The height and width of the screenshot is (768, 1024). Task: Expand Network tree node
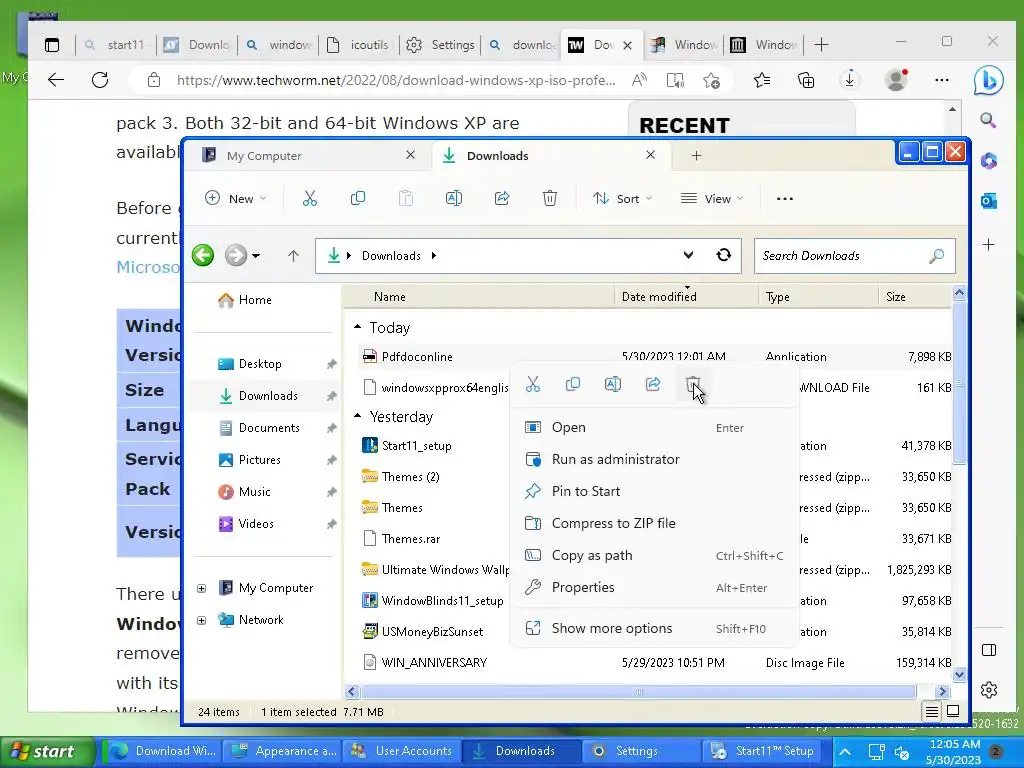[202, 620]
